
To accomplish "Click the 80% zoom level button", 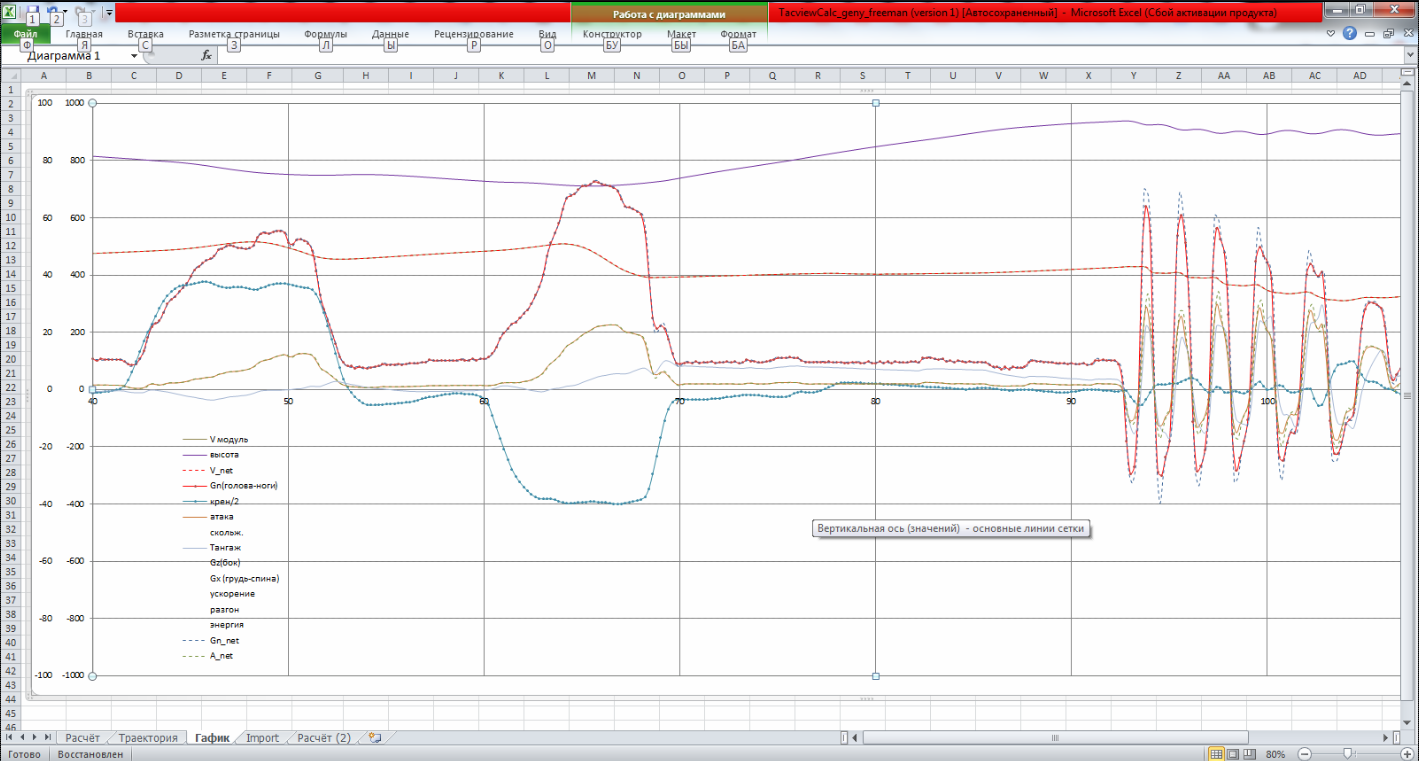I will pyautogui.click(x=1275, y=754).
